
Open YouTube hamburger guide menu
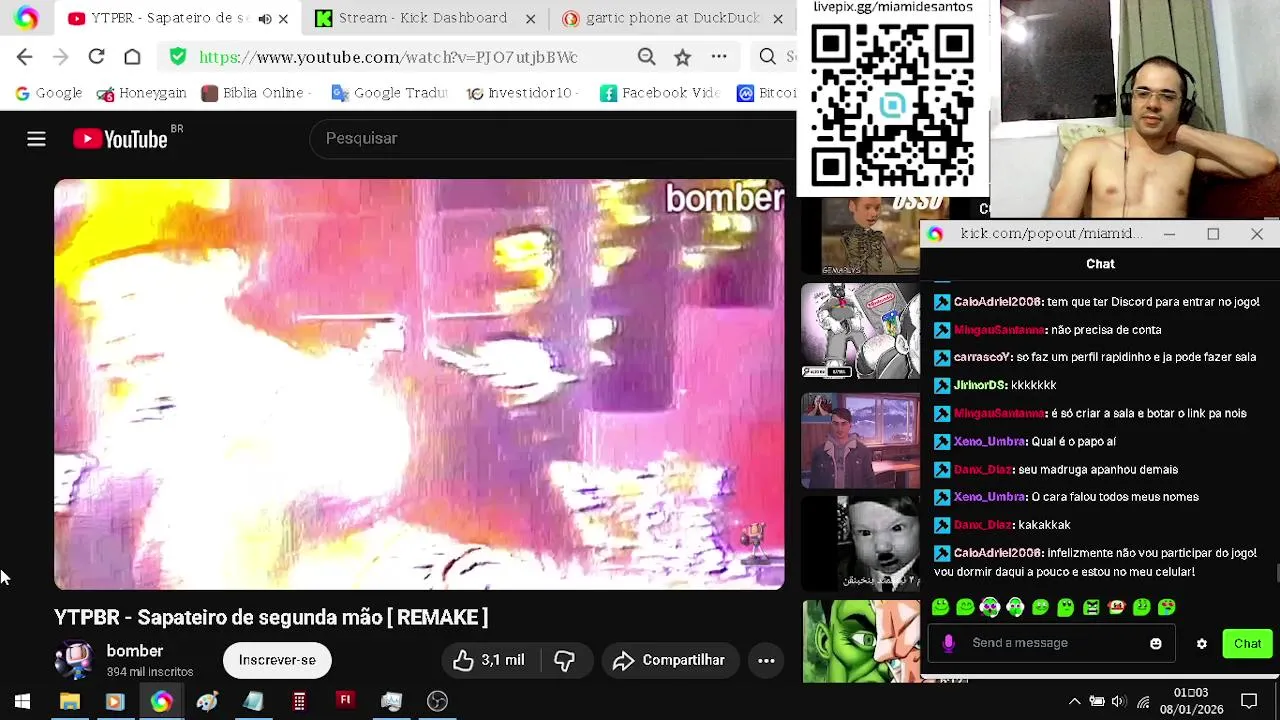pyautogui.click(x=36, y=139)
